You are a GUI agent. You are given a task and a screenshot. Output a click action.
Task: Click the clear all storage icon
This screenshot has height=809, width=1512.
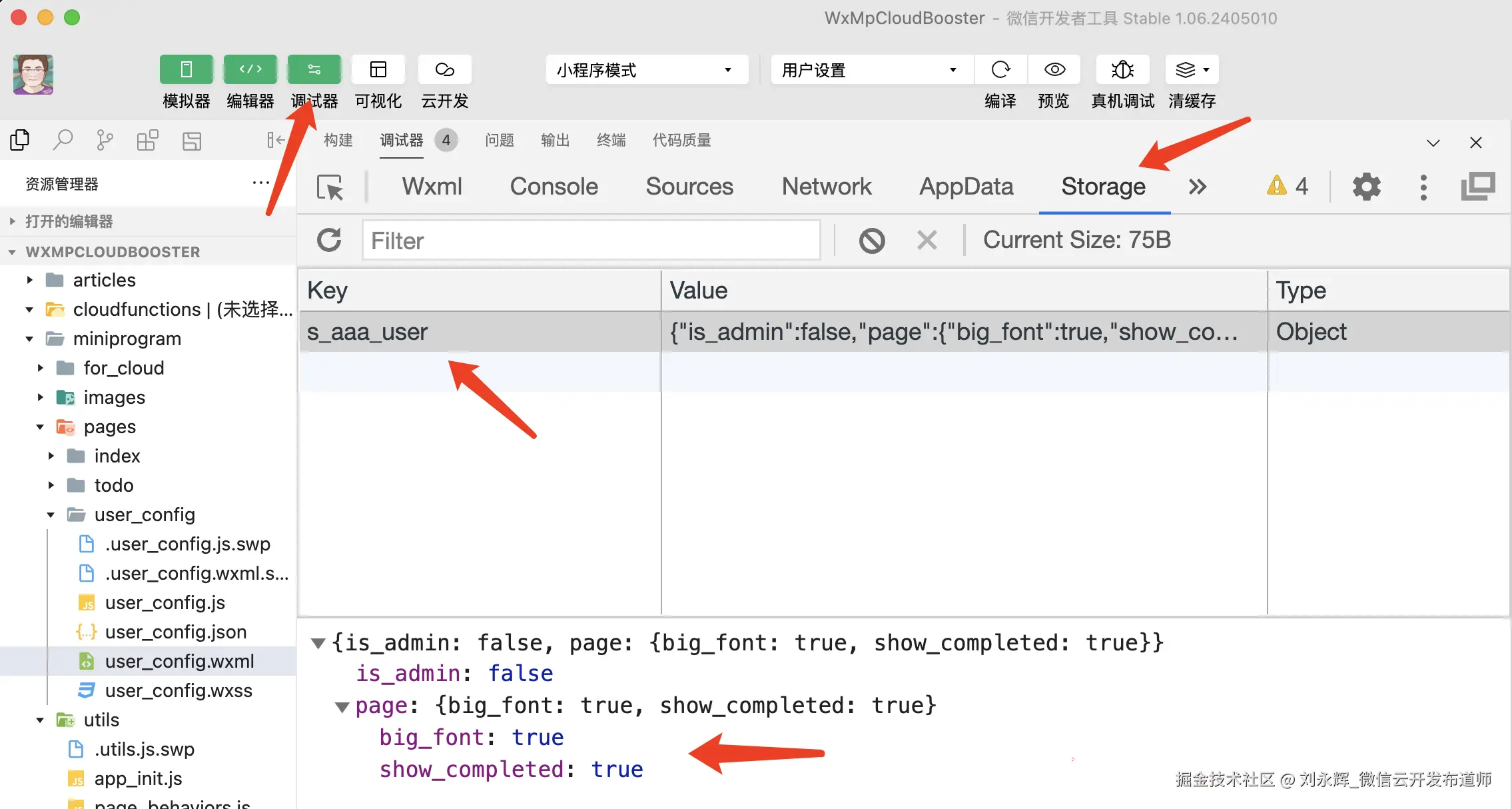point(871,240)
